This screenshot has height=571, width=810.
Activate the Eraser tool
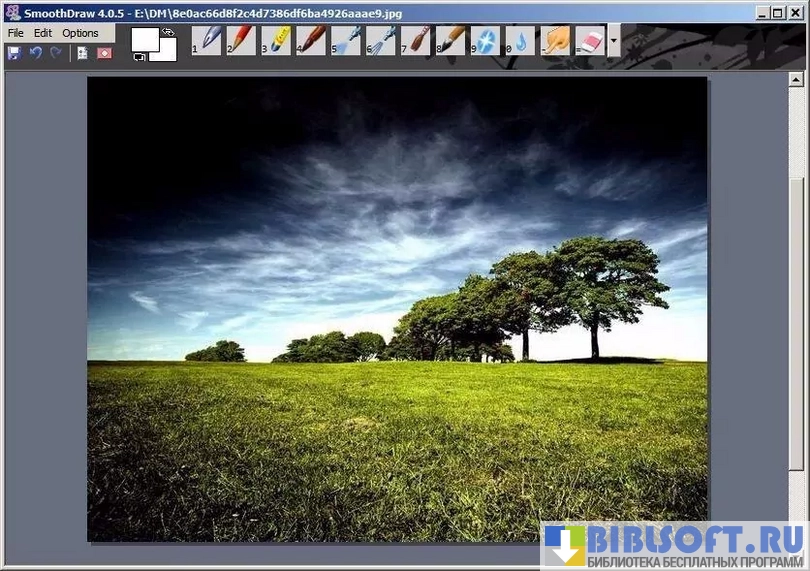click(x=591, y=40)
